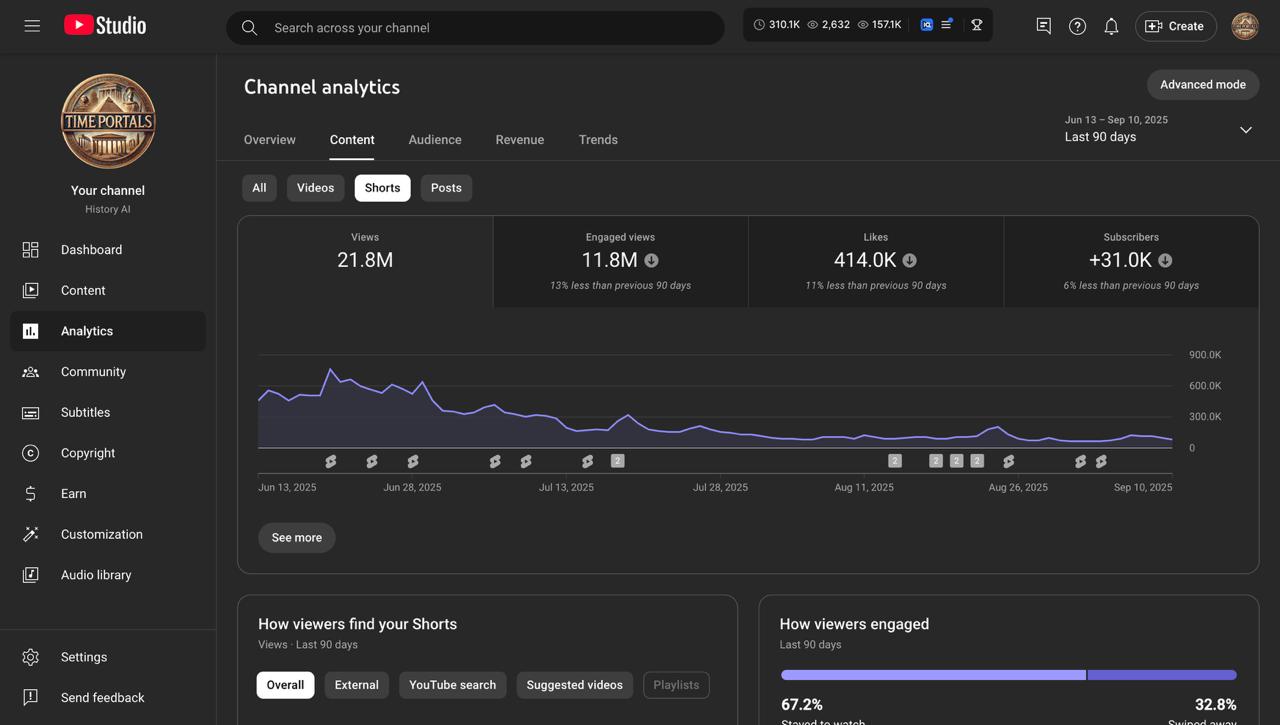
Task: Select the YouTube search traffic chip
Action: coord(452,685)
